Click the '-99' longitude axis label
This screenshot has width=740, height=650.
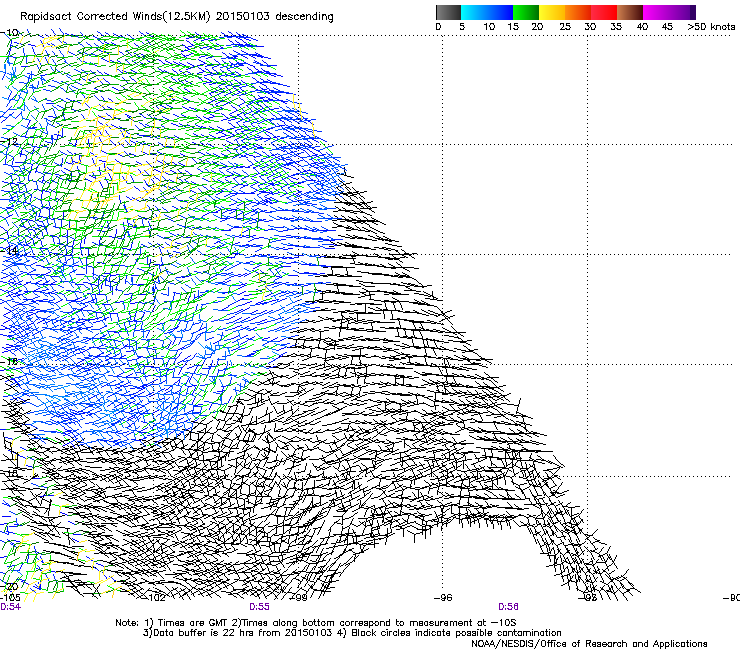click(299, 598)
